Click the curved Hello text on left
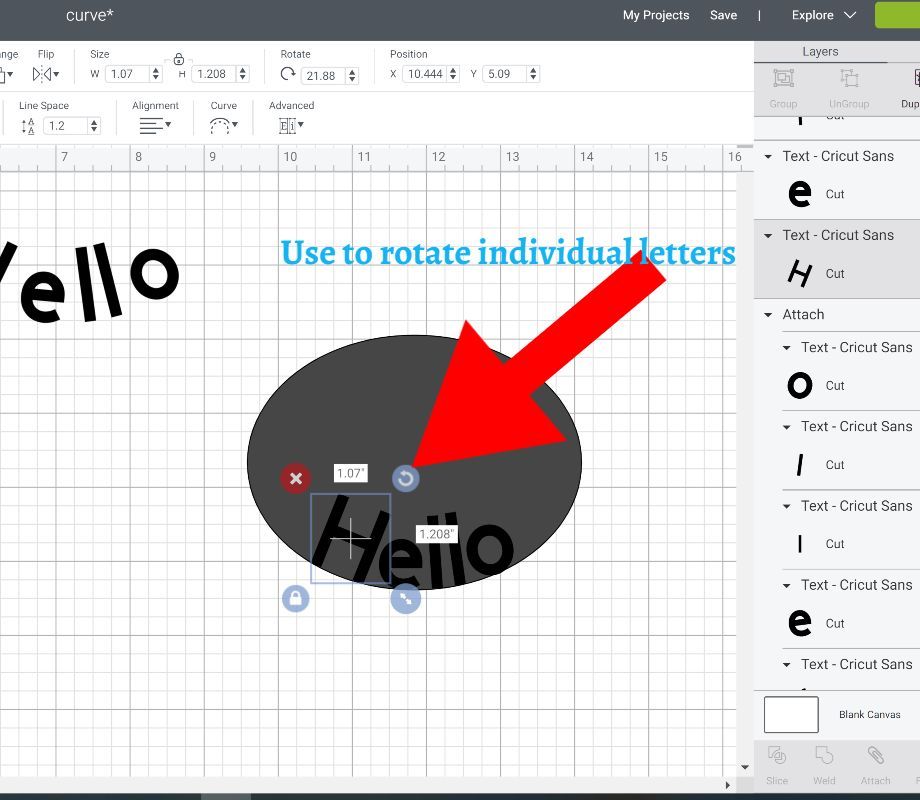 (x=88, y=282)
